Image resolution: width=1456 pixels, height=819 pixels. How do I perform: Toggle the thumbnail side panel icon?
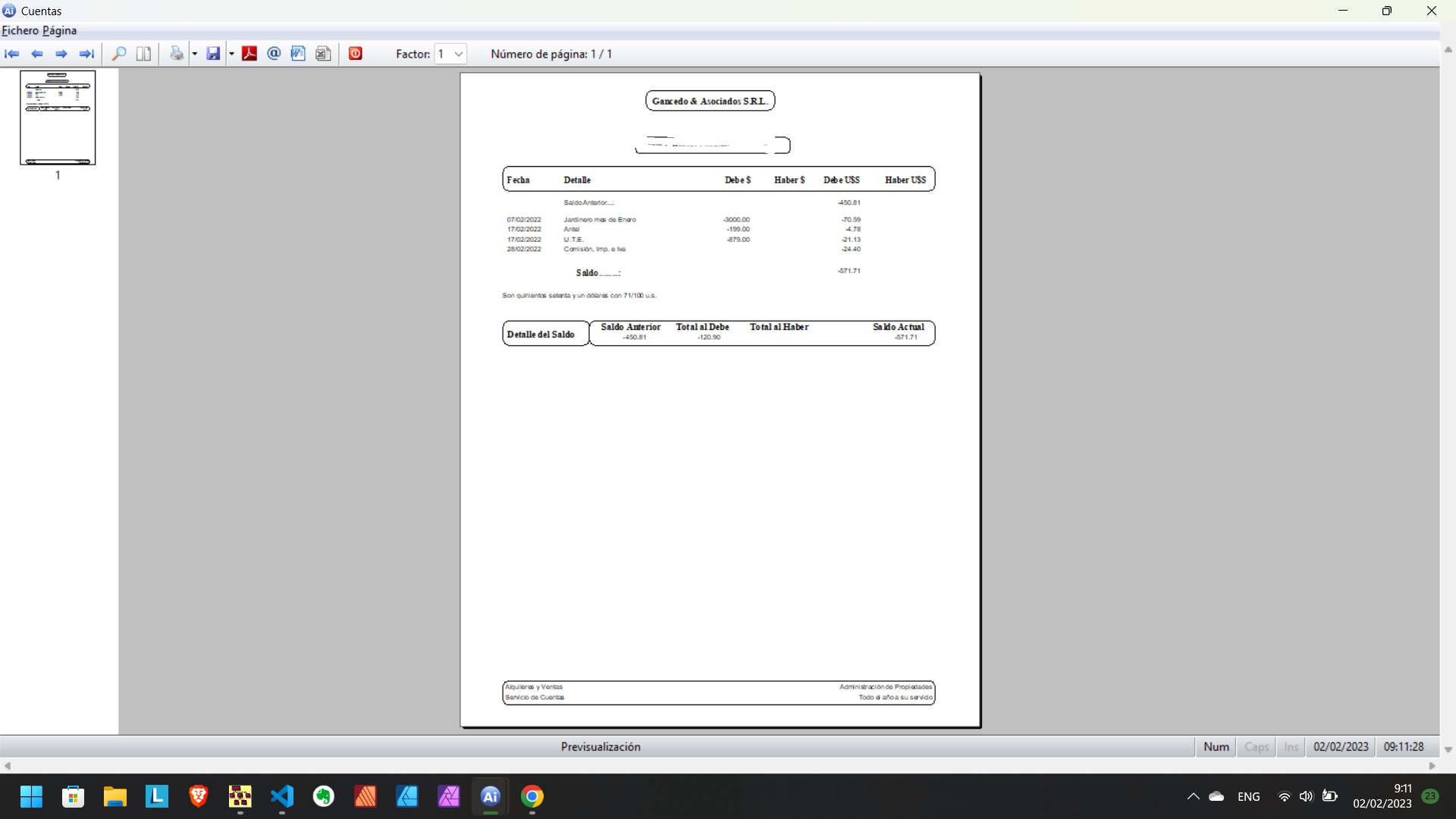(x=143, y=54)
